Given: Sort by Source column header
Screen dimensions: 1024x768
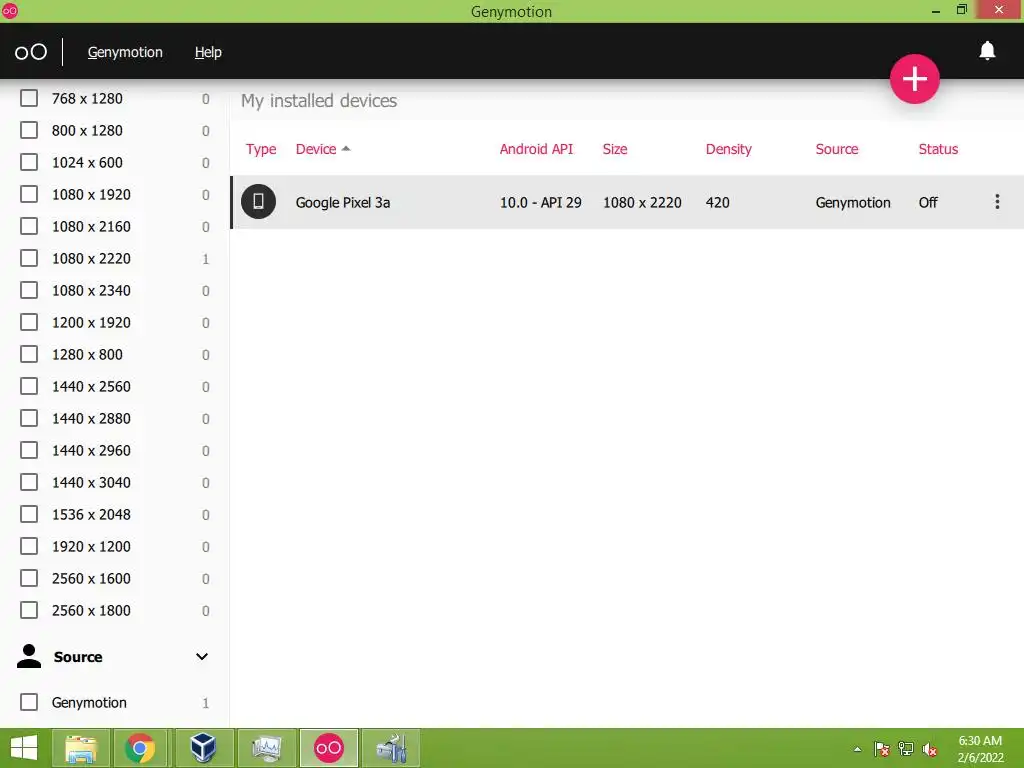Looking at the screenshot, I should point(837,149).
